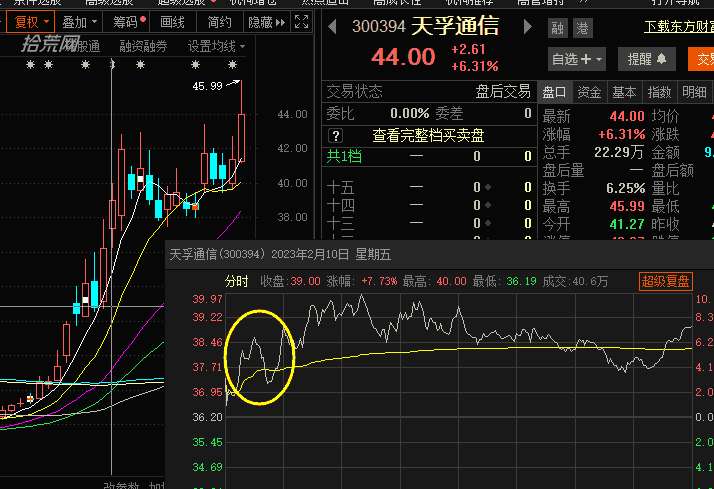714x489 pixels.
Task: Open the 叠加 overlay dropdown
Action: pos(80,22)
